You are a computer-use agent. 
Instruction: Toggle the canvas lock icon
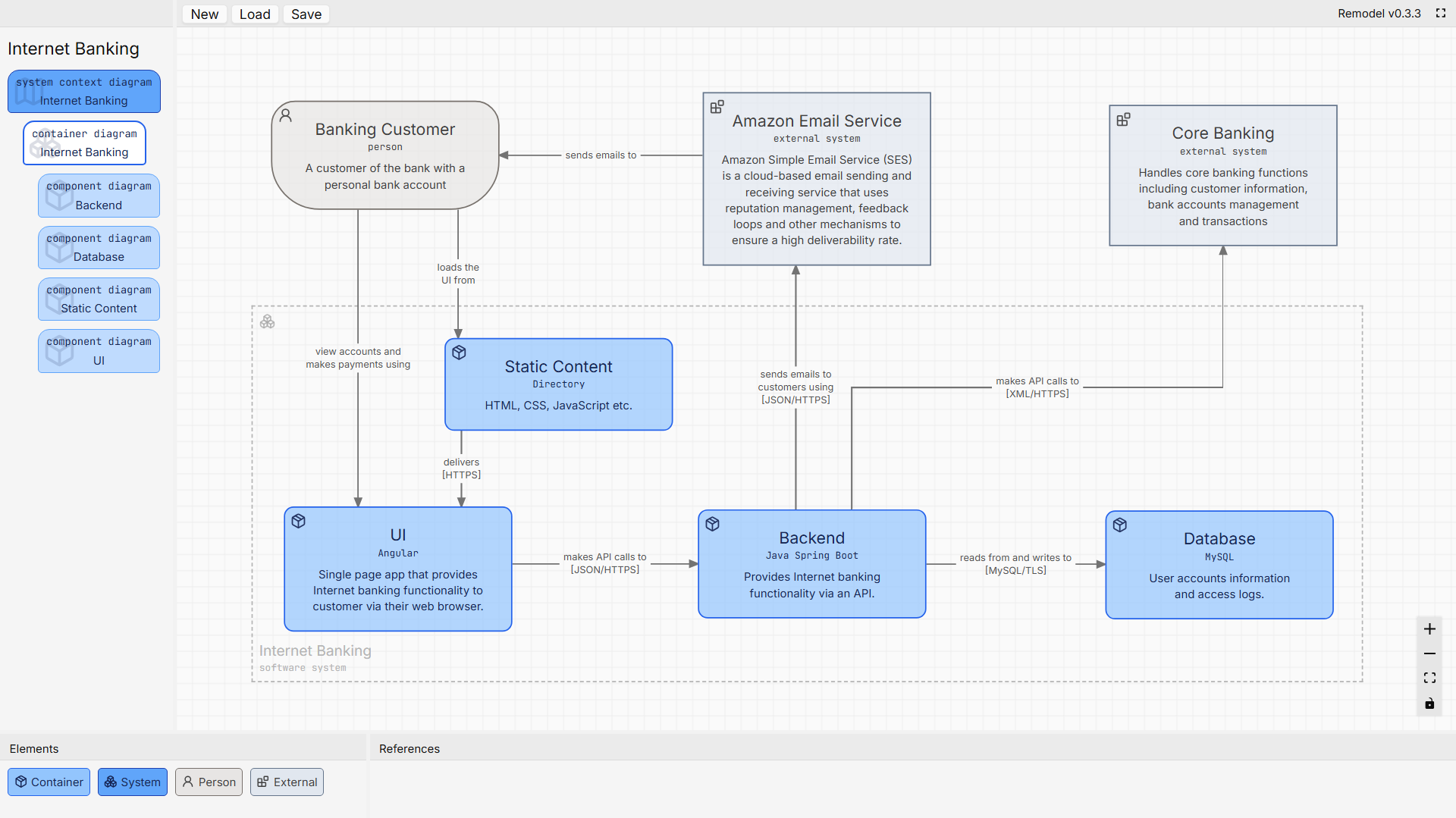coord(1429,704)
